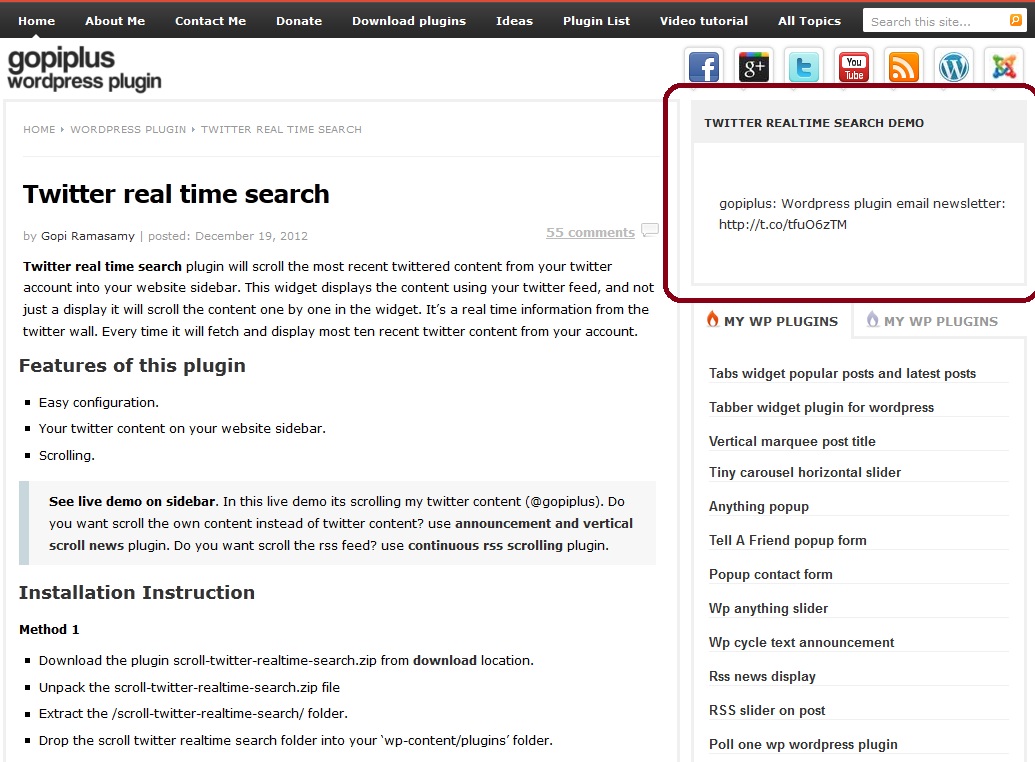Open the Twitter bird social icon
The width and height of the screenshot is (1035, 762).
click(804, 67)
